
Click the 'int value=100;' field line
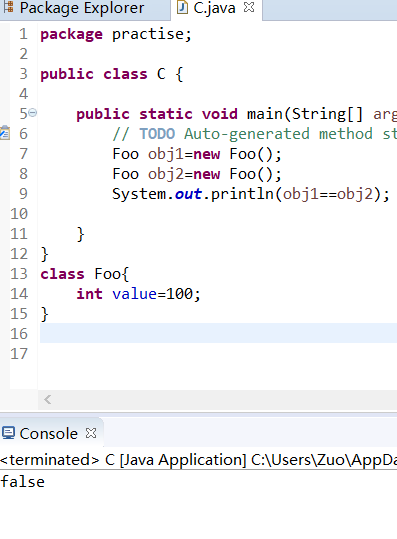138,294
